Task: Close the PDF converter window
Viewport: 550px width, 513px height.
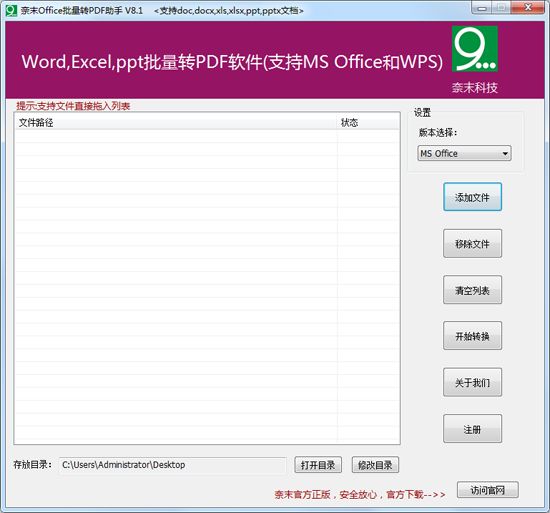Action: (x=528, y=8)
